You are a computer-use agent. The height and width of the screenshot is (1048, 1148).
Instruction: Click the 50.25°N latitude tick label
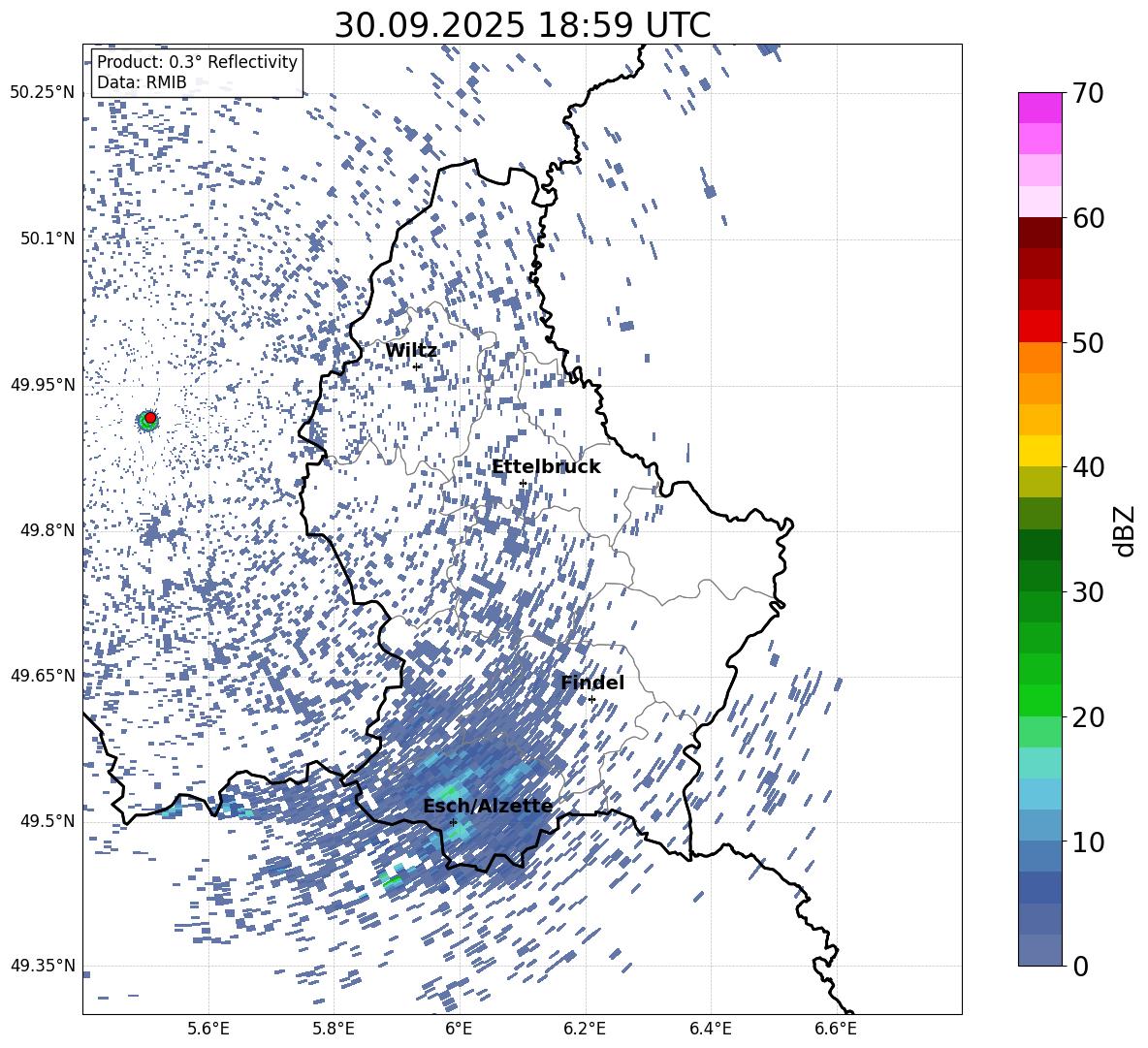point(43,93)
